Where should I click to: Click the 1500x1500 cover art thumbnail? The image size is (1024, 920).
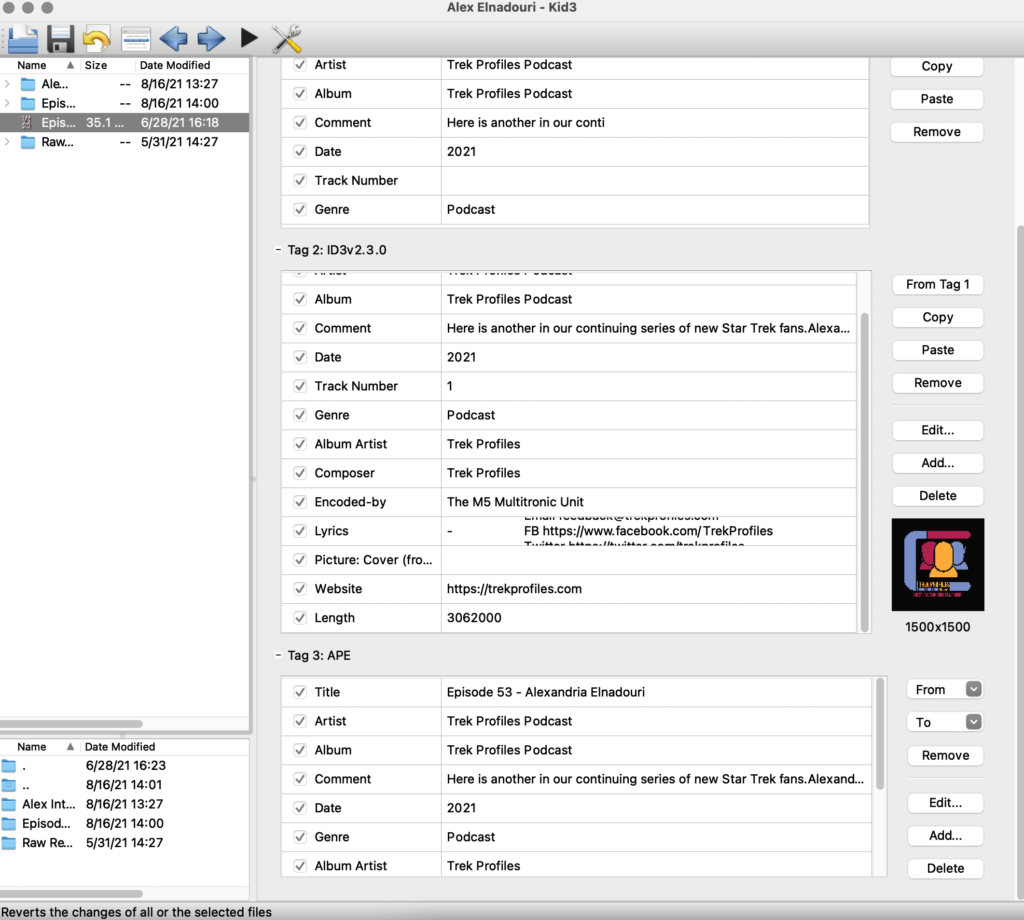(x=938, y=565)
